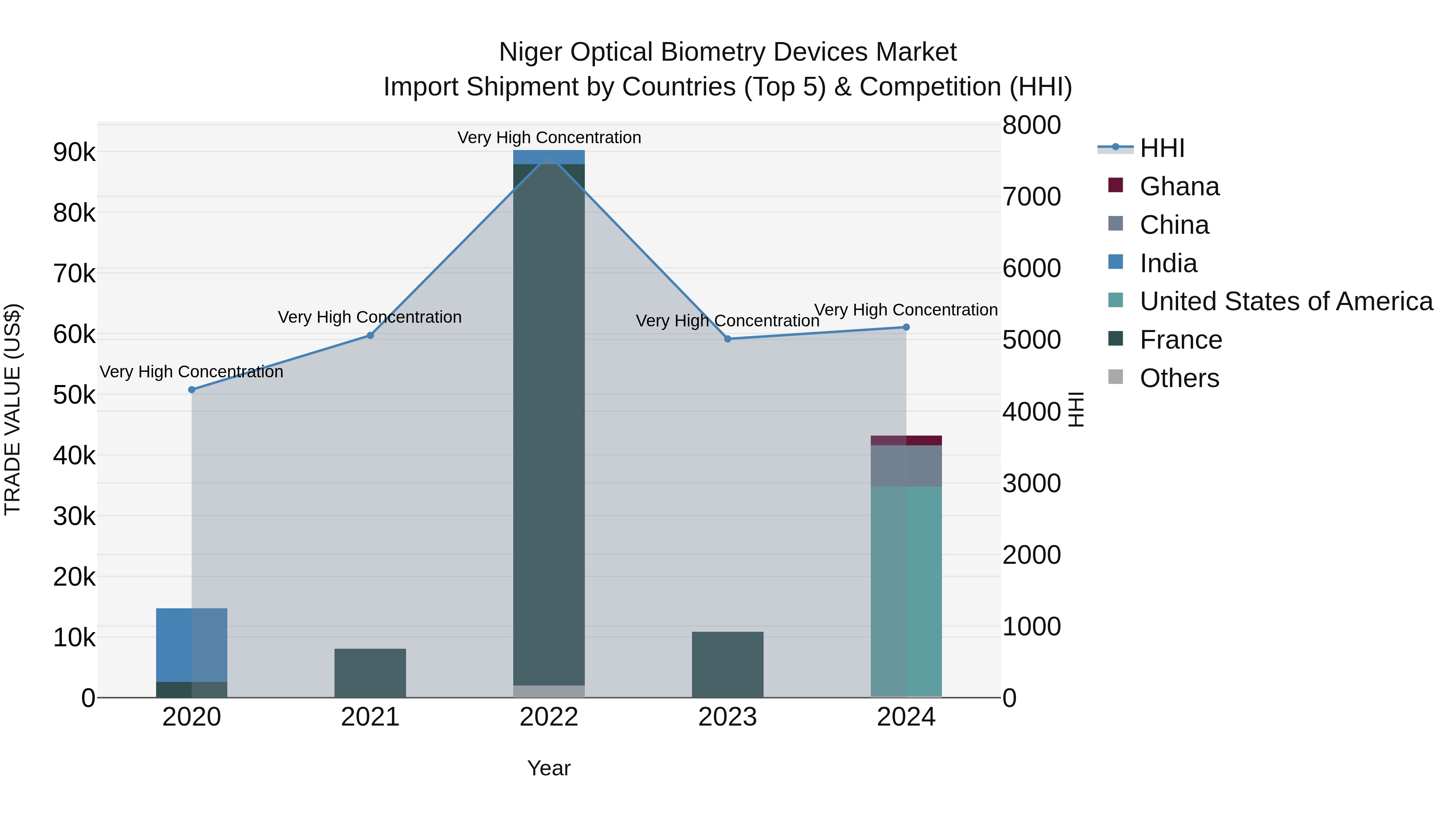Click the 2023 France bar
This screenshot has width=1456, height=819.
click(728, 664)
